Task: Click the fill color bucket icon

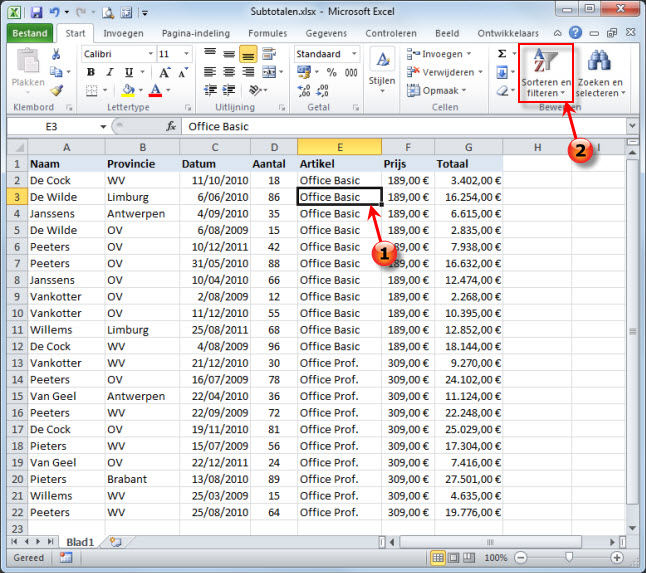Action: 128,90
